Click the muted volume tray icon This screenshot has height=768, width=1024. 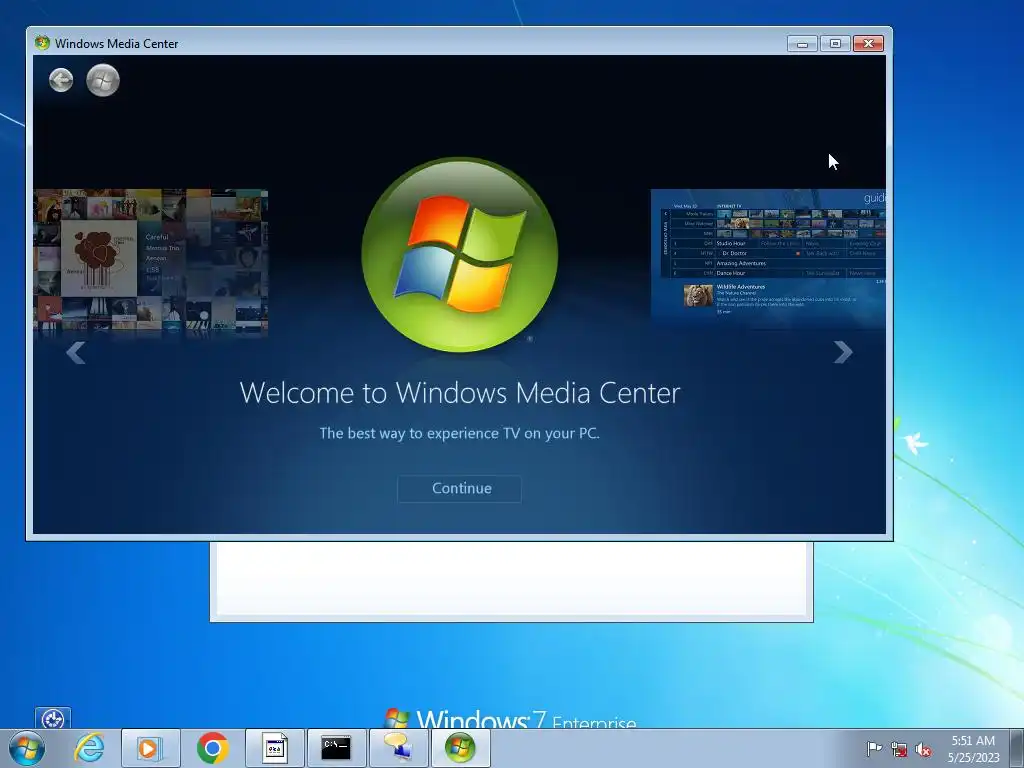pyautogui.click(x=923, y=749)
